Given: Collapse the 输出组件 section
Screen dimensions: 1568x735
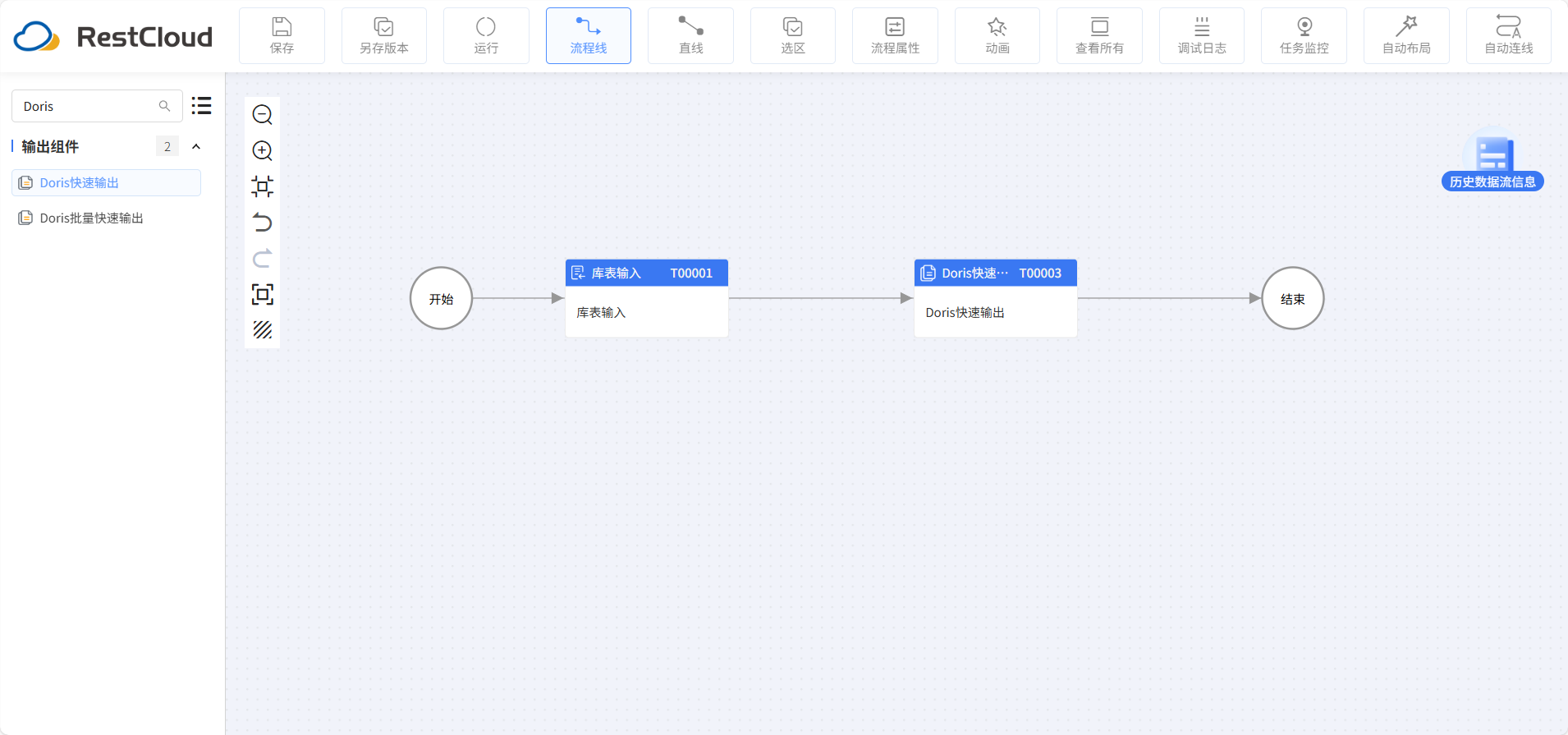Looking at the screenshot, I should [196, 146].
